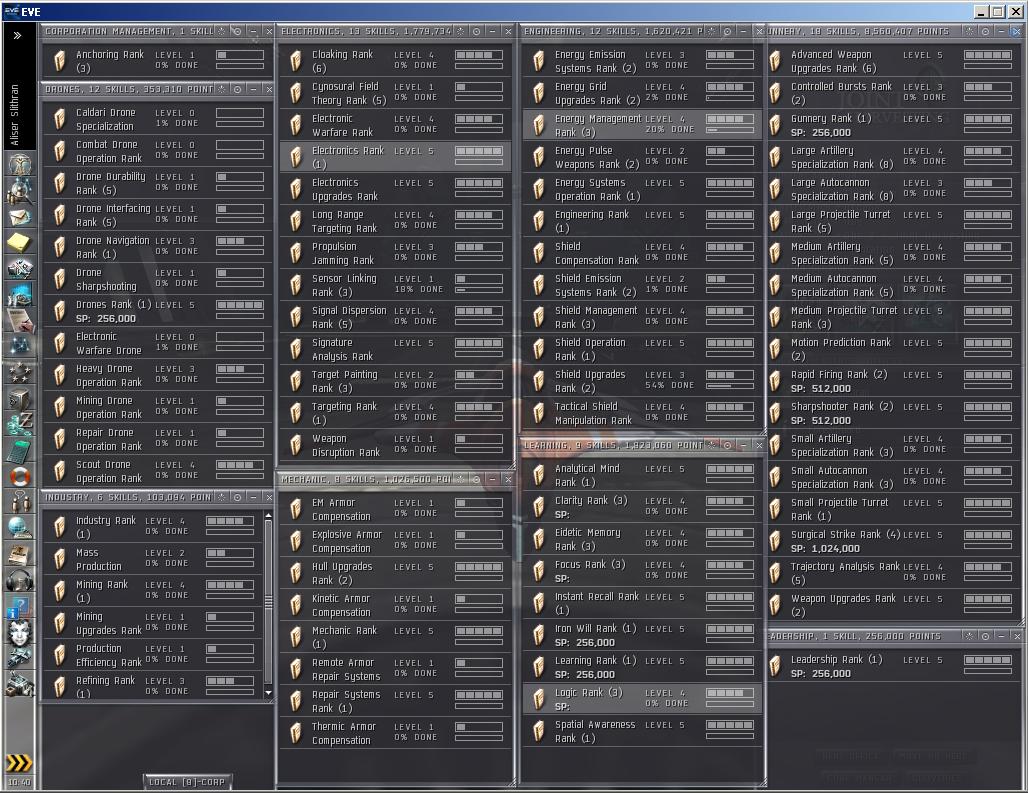The image size is (1028, 793).
Task: Click the skill book for Analytical Mind
Action: [539, 475]
